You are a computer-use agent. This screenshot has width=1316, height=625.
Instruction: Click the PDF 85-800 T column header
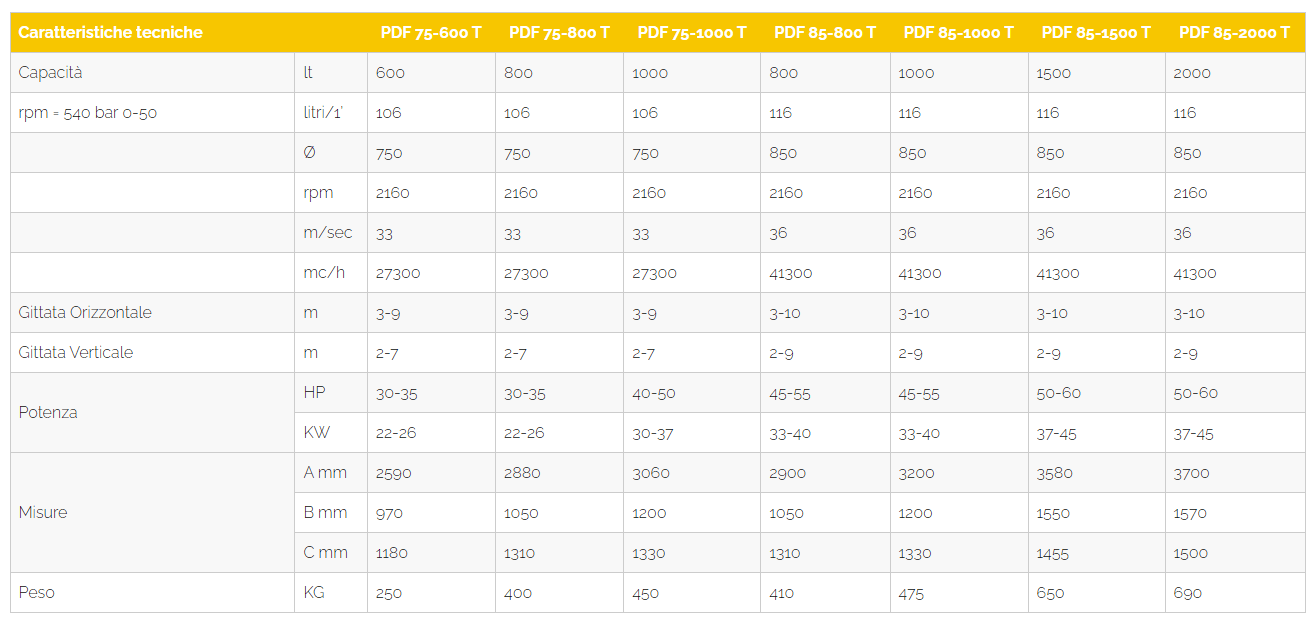[x=825, y=32]
